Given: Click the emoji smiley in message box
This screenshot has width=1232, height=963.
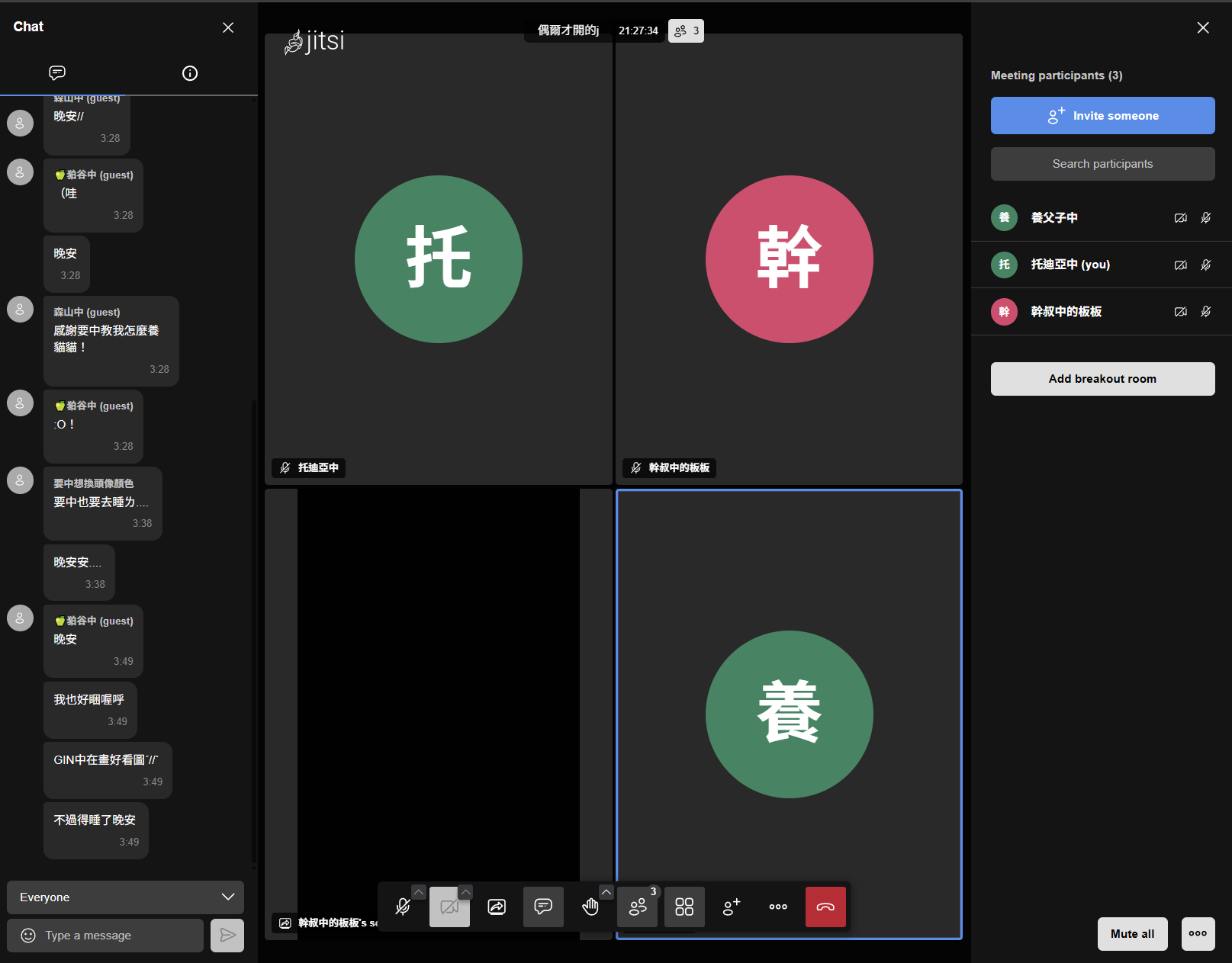Looking at the screenshot, I should point(28,936).
